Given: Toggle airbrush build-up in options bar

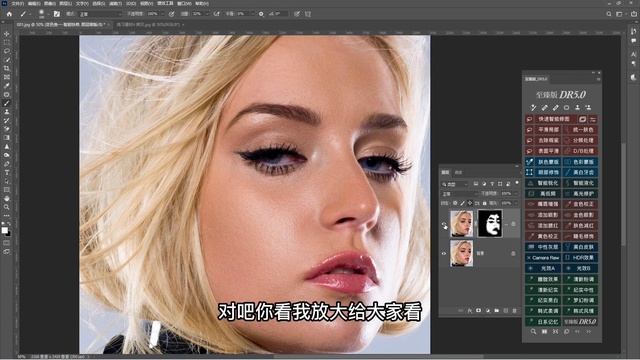Looking at the screenshot, I should 216,14.
